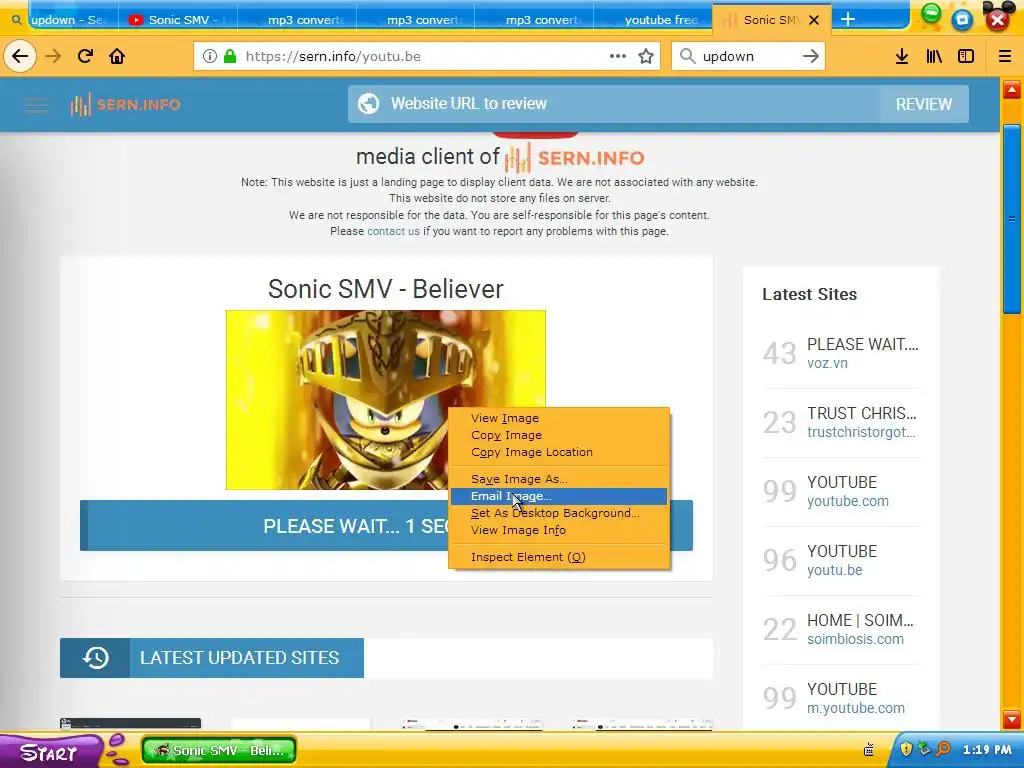Screen dimensions: 1024x768
Task: Click the globe icon in review field
Action: click(368, 103)
